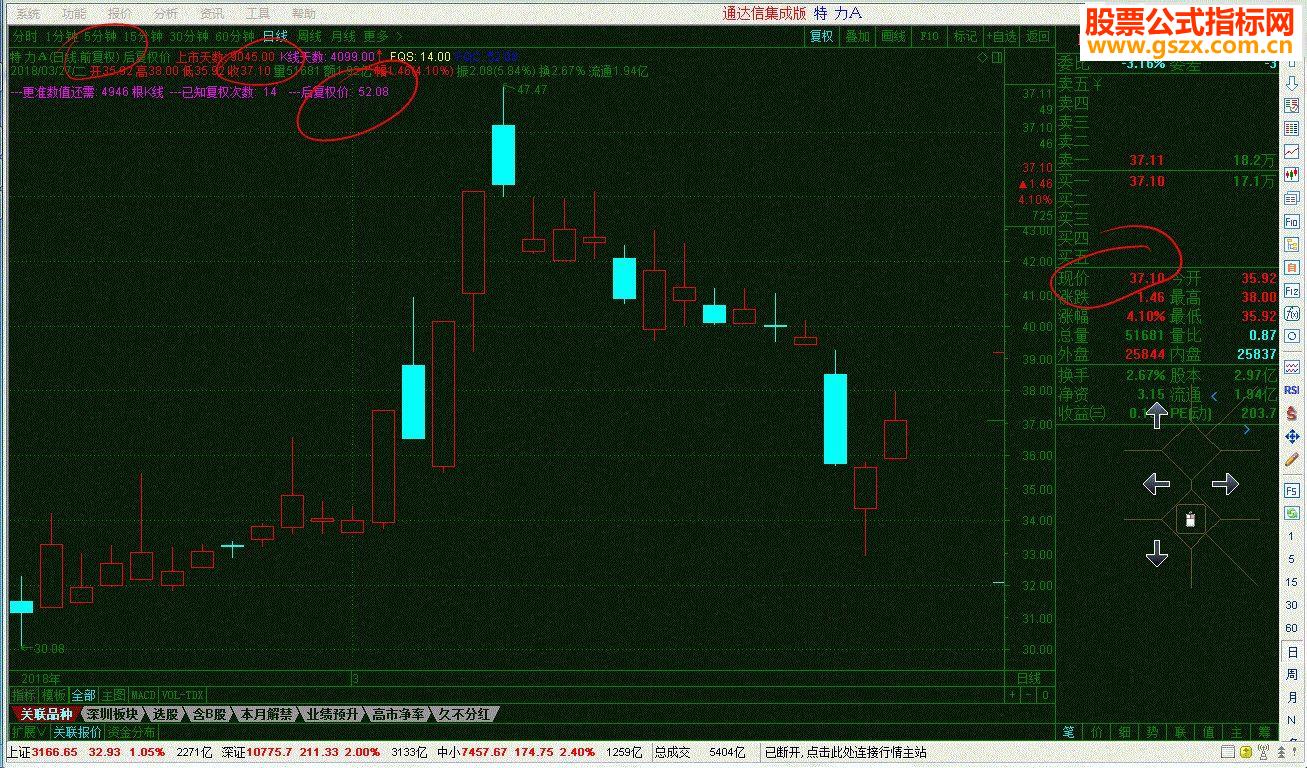This screenshot has height=768, width=1307.
Task: Click the RSI indicator sidebar icon
Action: coord(1292,390)
